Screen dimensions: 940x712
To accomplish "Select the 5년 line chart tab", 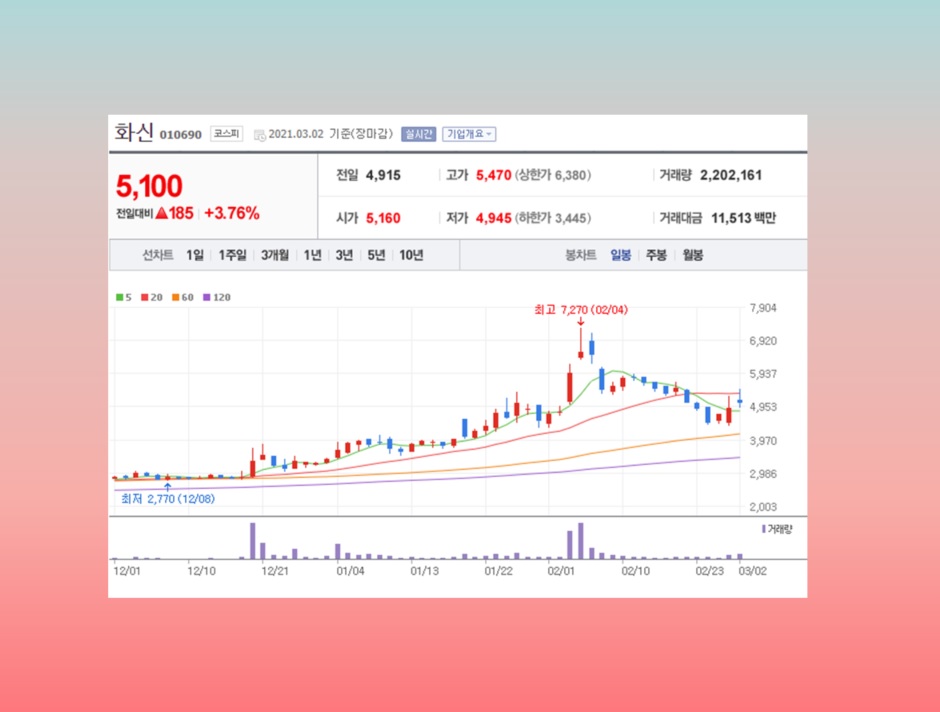I will click(376, 255).
